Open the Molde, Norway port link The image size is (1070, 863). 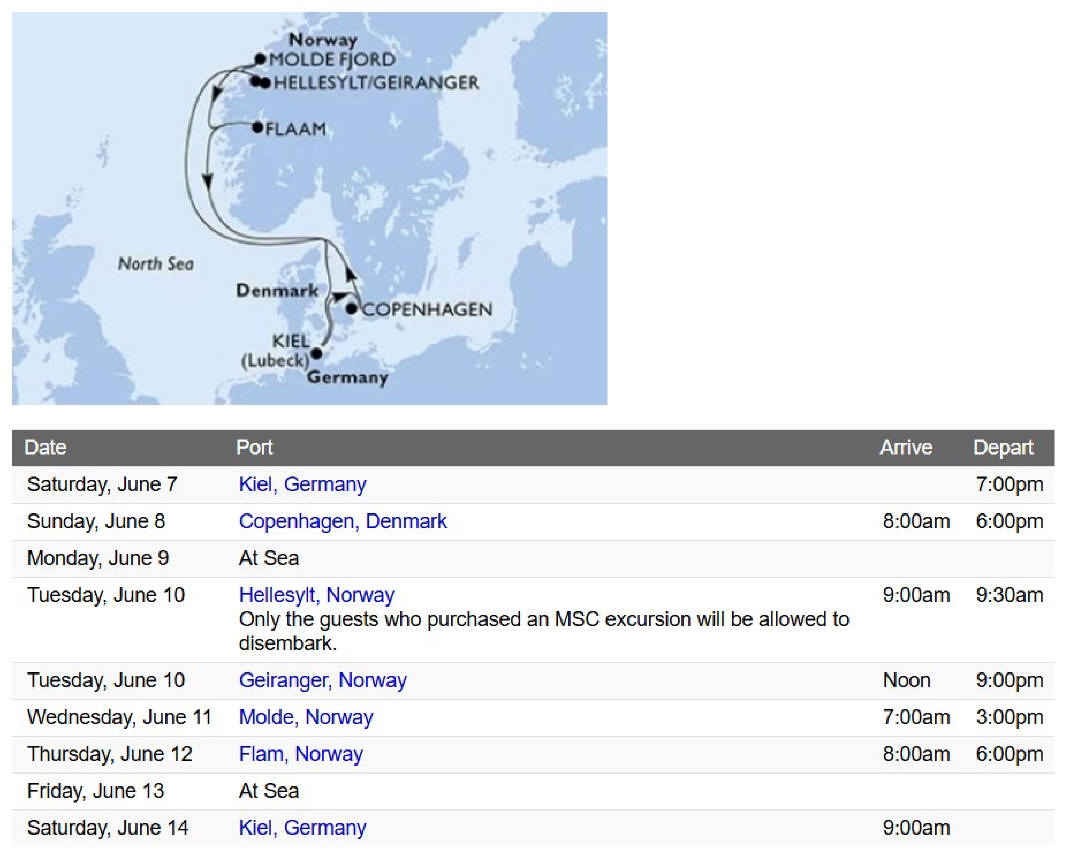point(305,717)
